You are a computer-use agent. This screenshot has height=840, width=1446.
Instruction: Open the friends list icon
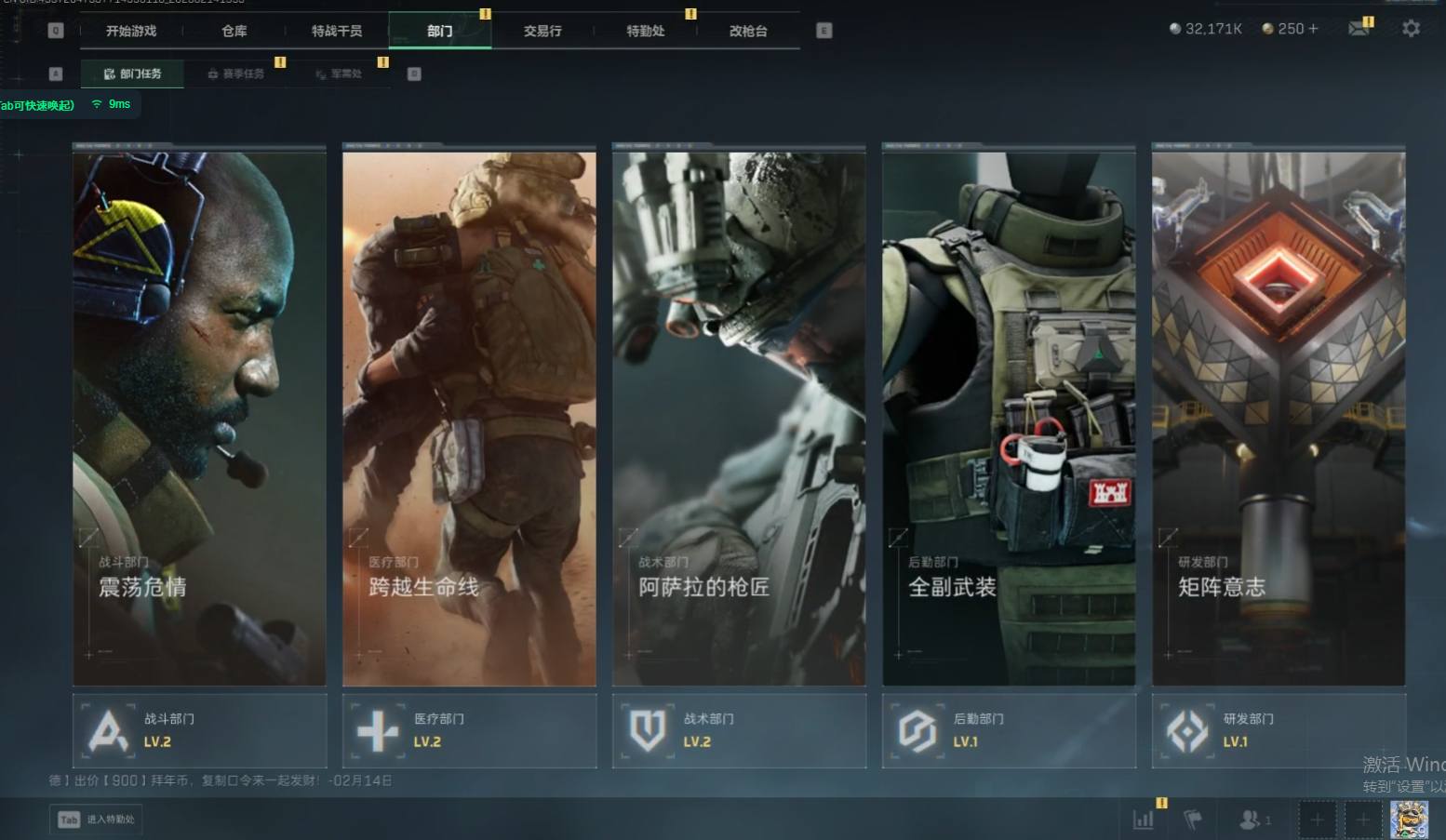coord(1250,820)
